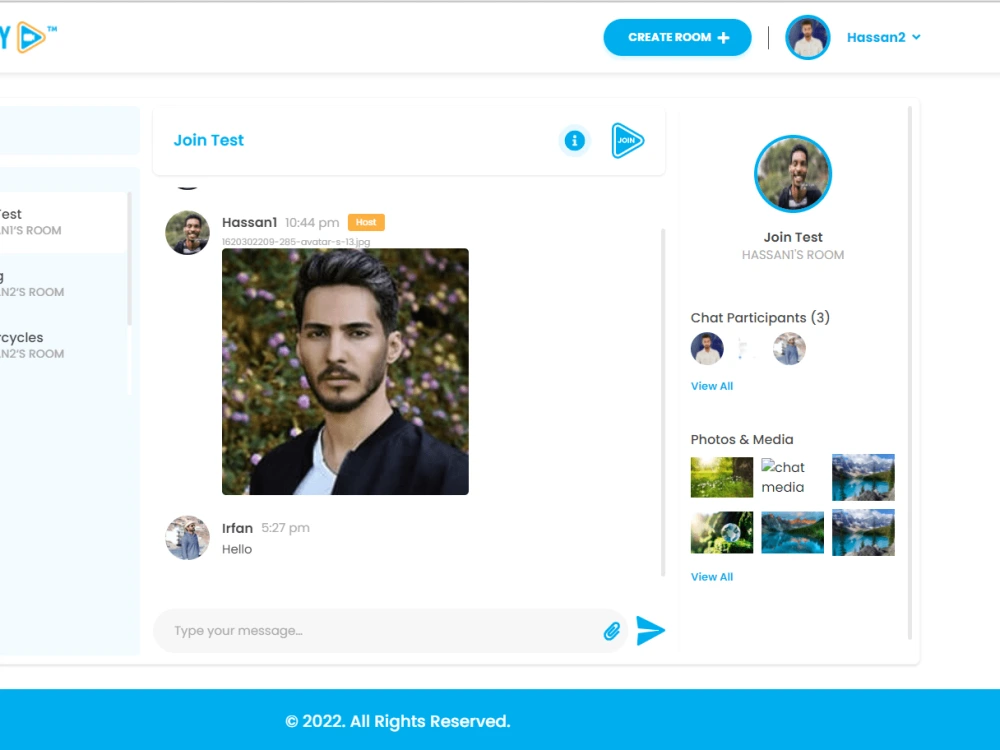The image size is (1000, 750).
Task: Click Hassan1's avatar in chat
Action: [187, 233]
